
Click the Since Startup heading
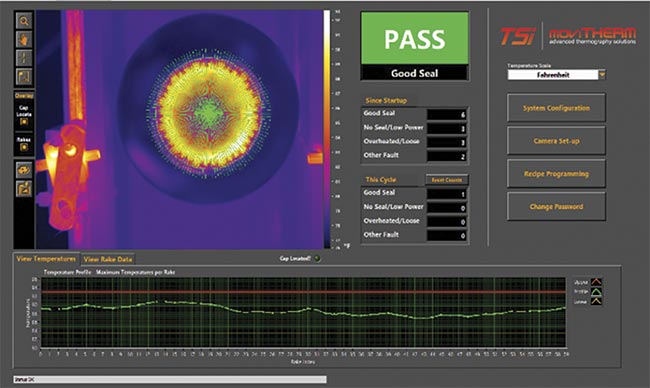386,100
